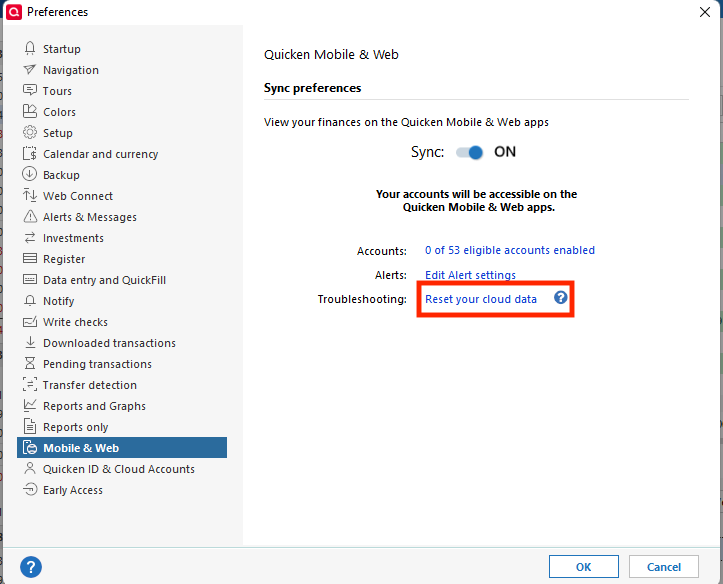Click the Early Access icon
Image resolution: width=723 pixels, height=584 pixels.
pos(30,489)
